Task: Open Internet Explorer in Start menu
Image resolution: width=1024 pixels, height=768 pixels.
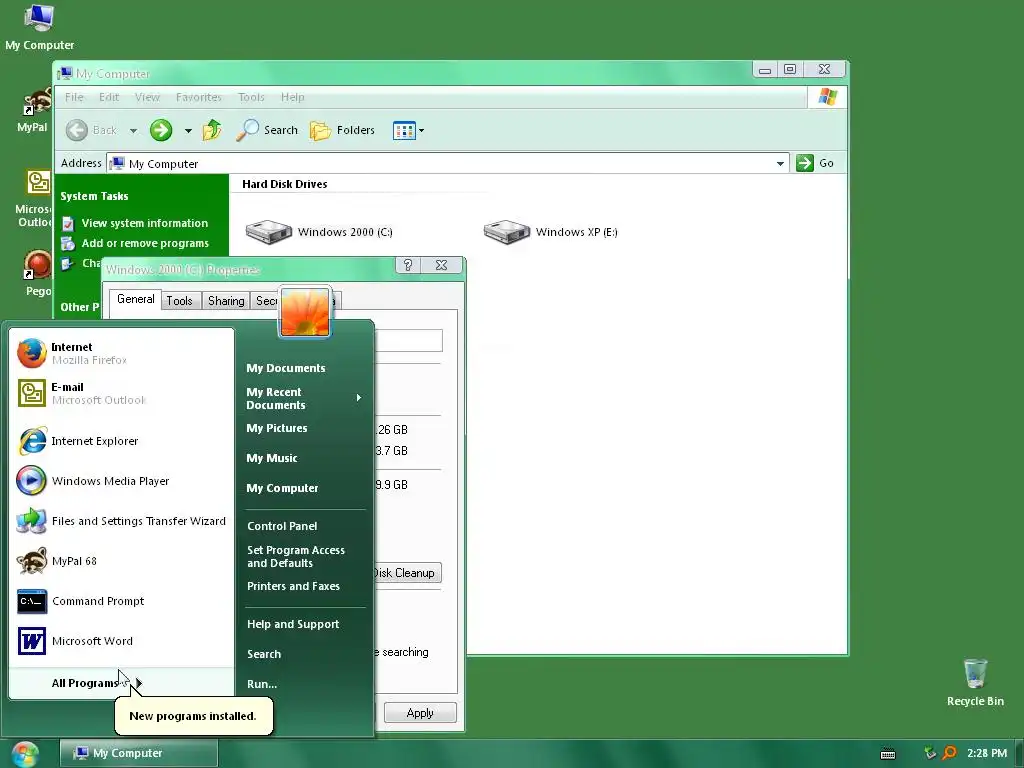Action: [x=121, y=441]
